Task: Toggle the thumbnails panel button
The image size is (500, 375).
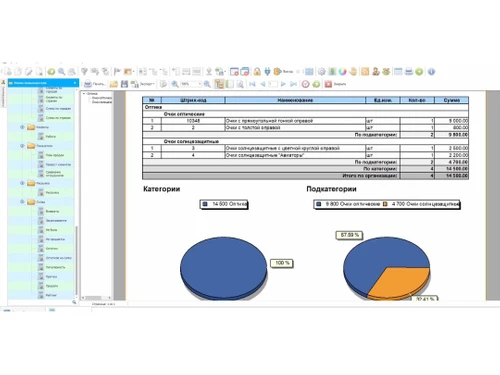Action: point(230,84)
